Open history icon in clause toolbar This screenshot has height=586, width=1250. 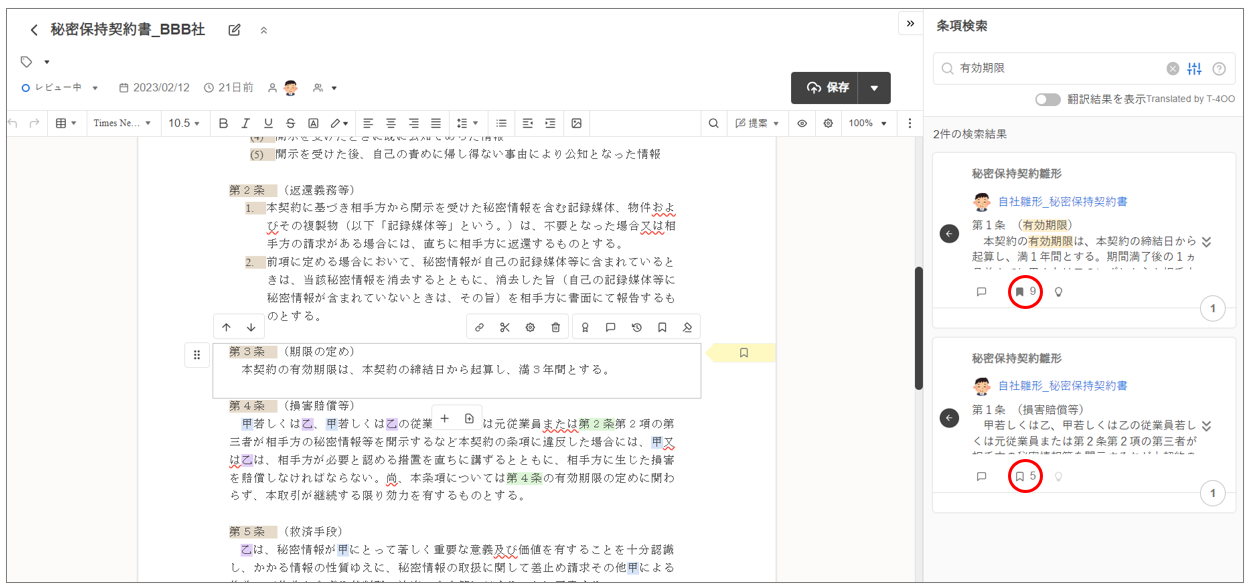[x=636, y=327]
